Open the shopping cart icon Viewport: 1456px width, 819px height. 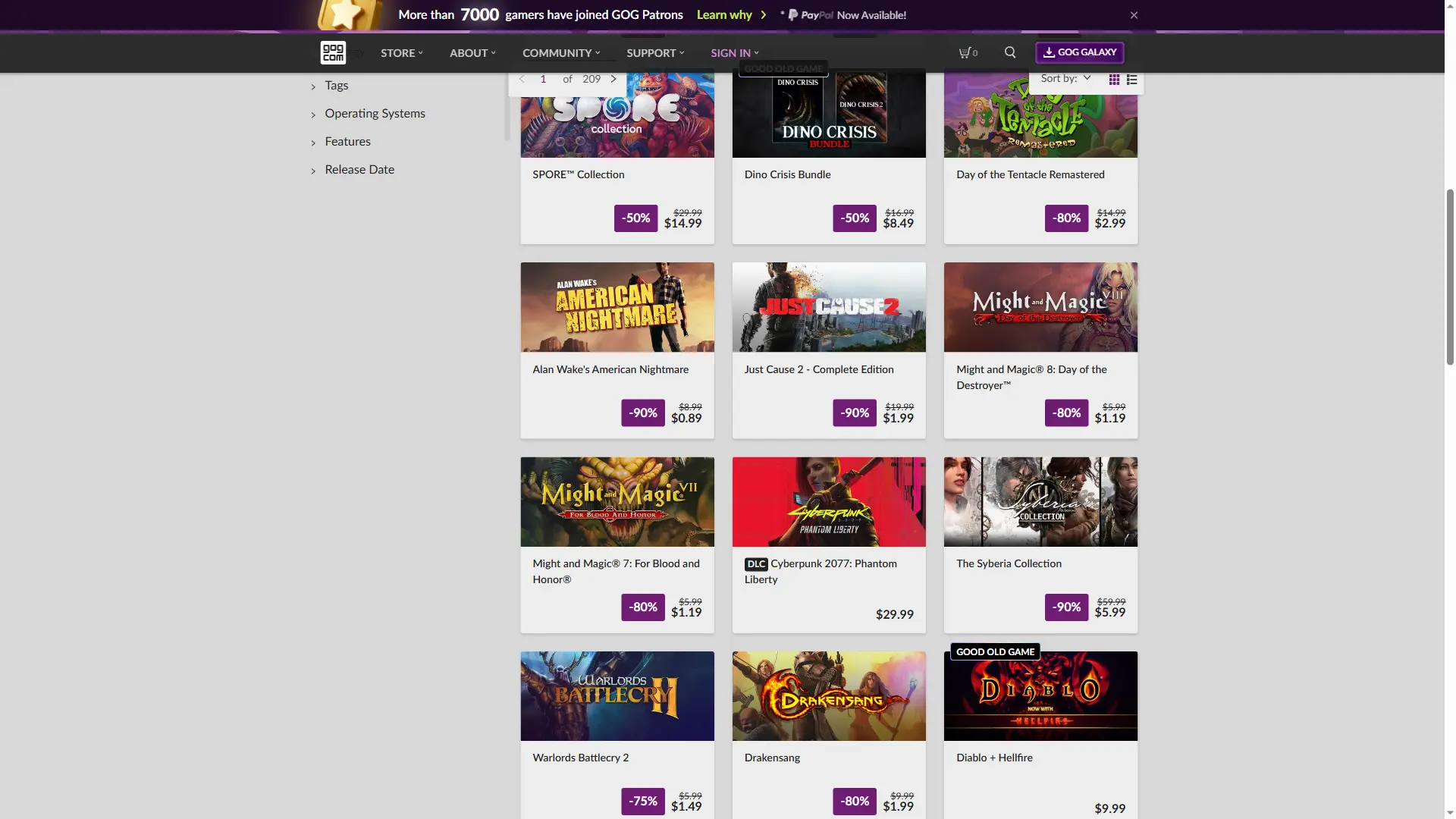pos(967,52)
